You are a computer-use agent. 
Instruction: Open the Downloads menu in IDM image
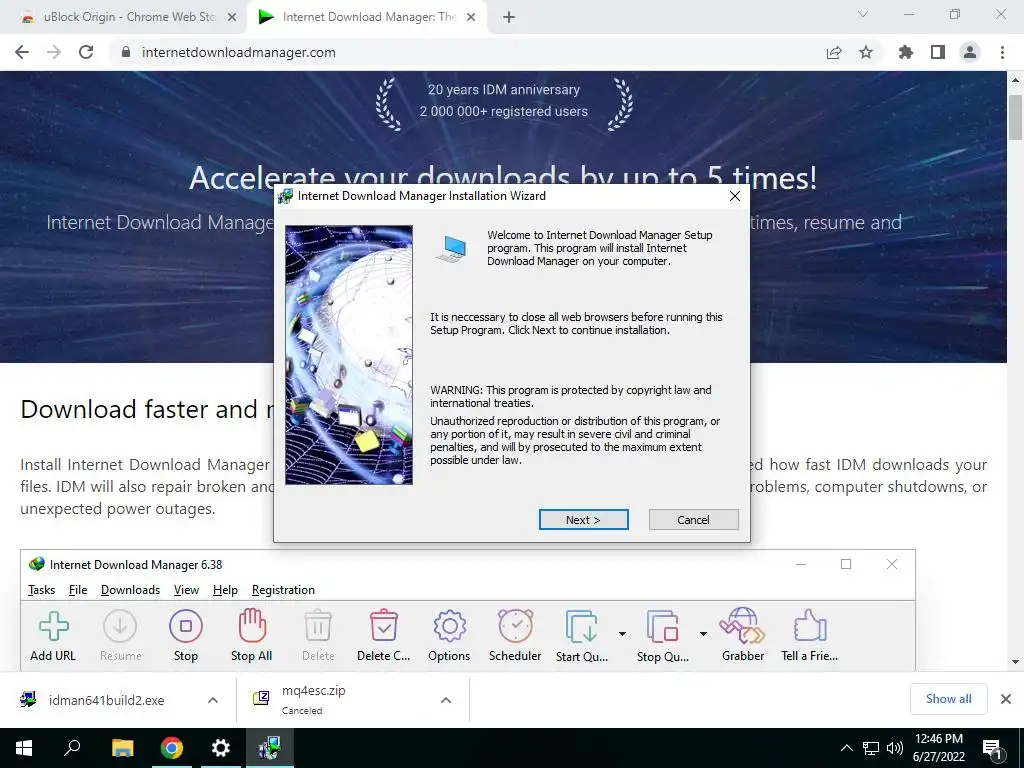(131, 590)
